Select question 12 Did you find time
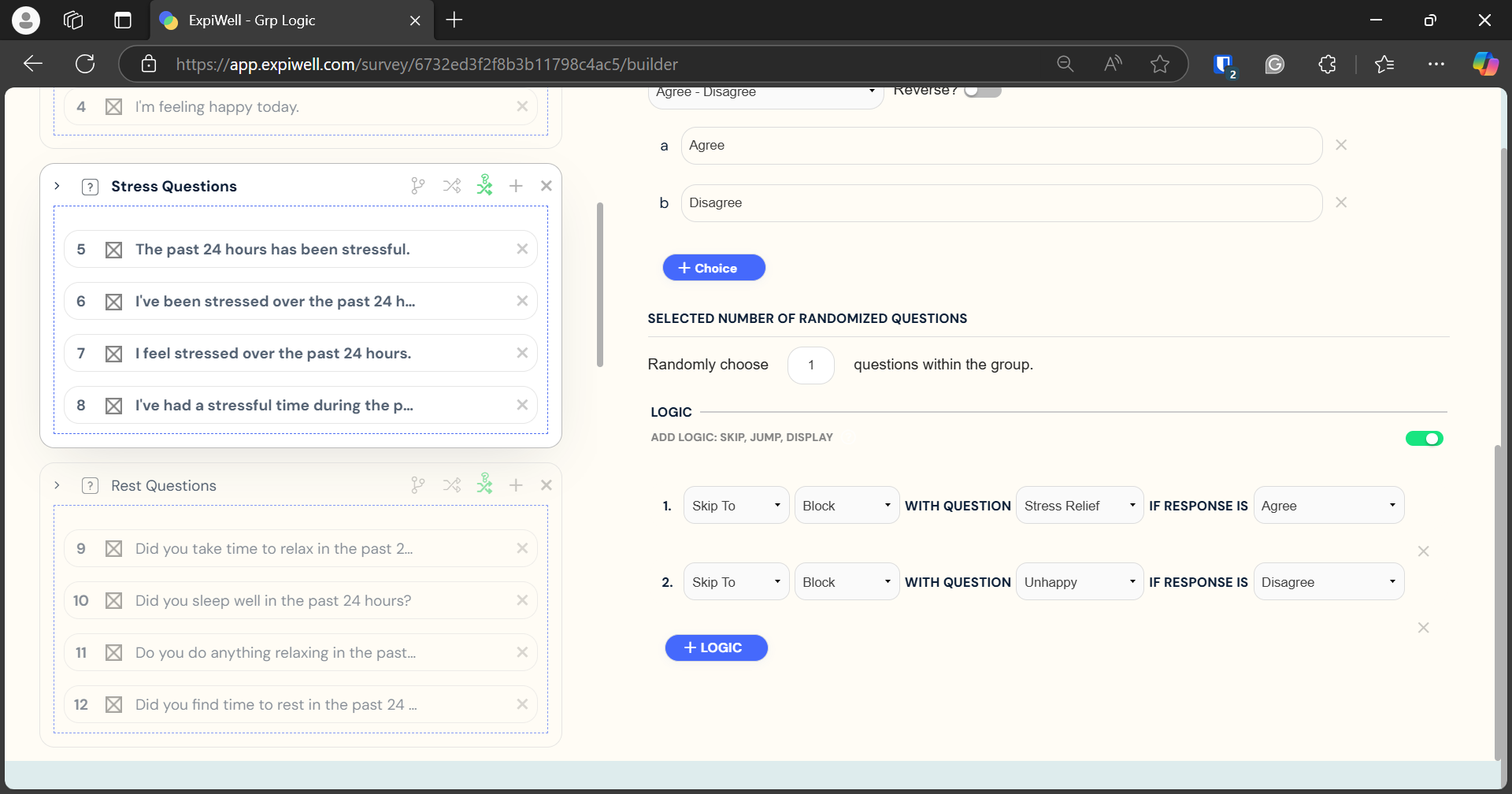Image resolution: width=1512 pixels, height=794 pixels. pos(300,704)
